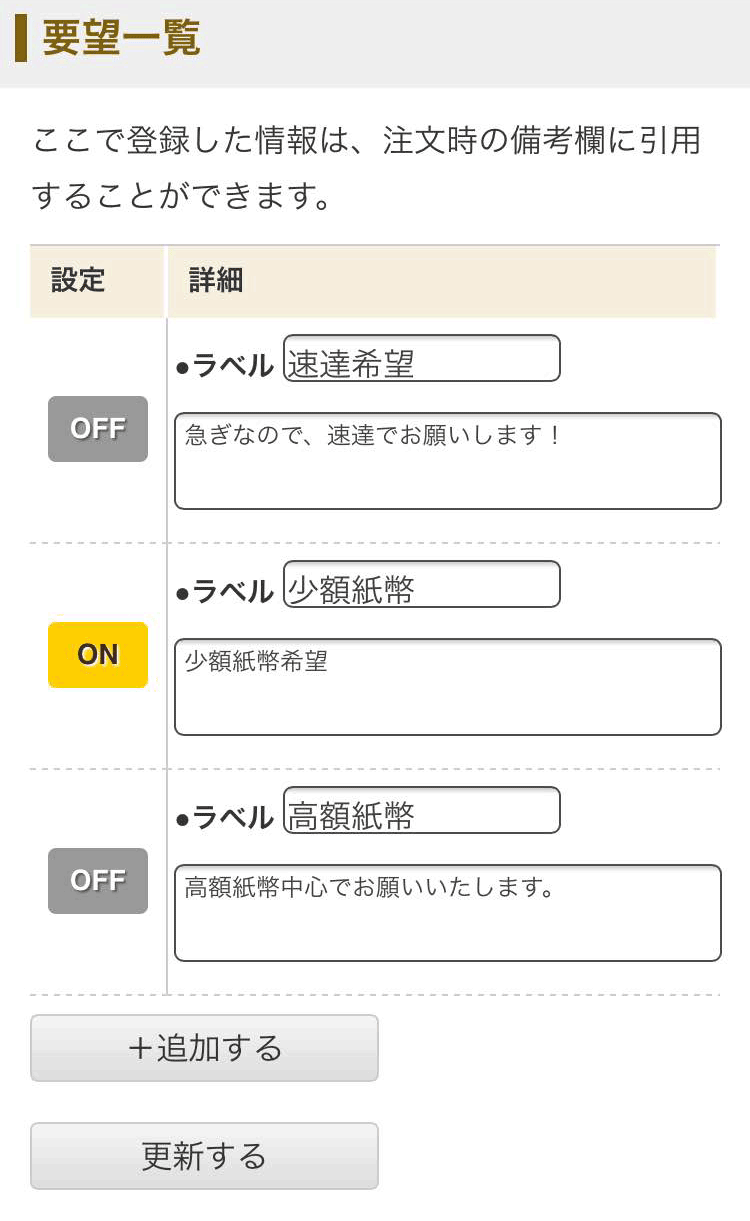Enable the OFF switch for 高額紙幣
The width and height of the screenshot is (750, 1221).
98,881
